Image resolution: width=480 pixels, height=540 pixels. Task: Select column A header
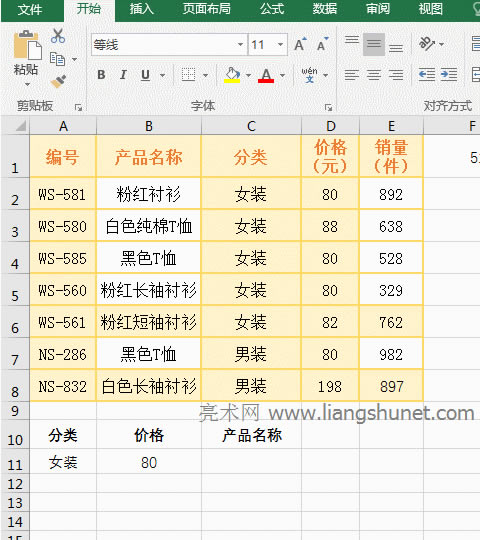[63, 126]
